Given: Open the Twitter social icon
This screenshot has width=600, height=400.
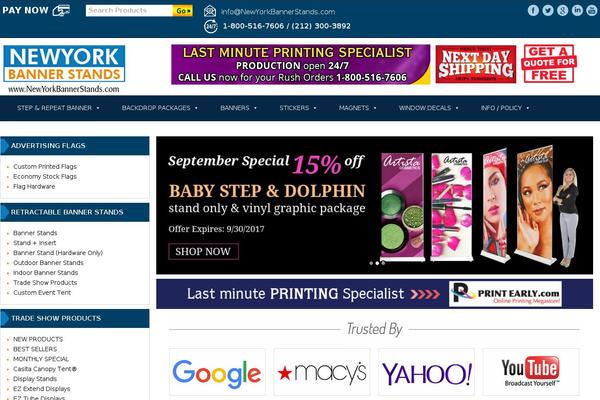Looking at the screenshot, I should coord(548,10).
